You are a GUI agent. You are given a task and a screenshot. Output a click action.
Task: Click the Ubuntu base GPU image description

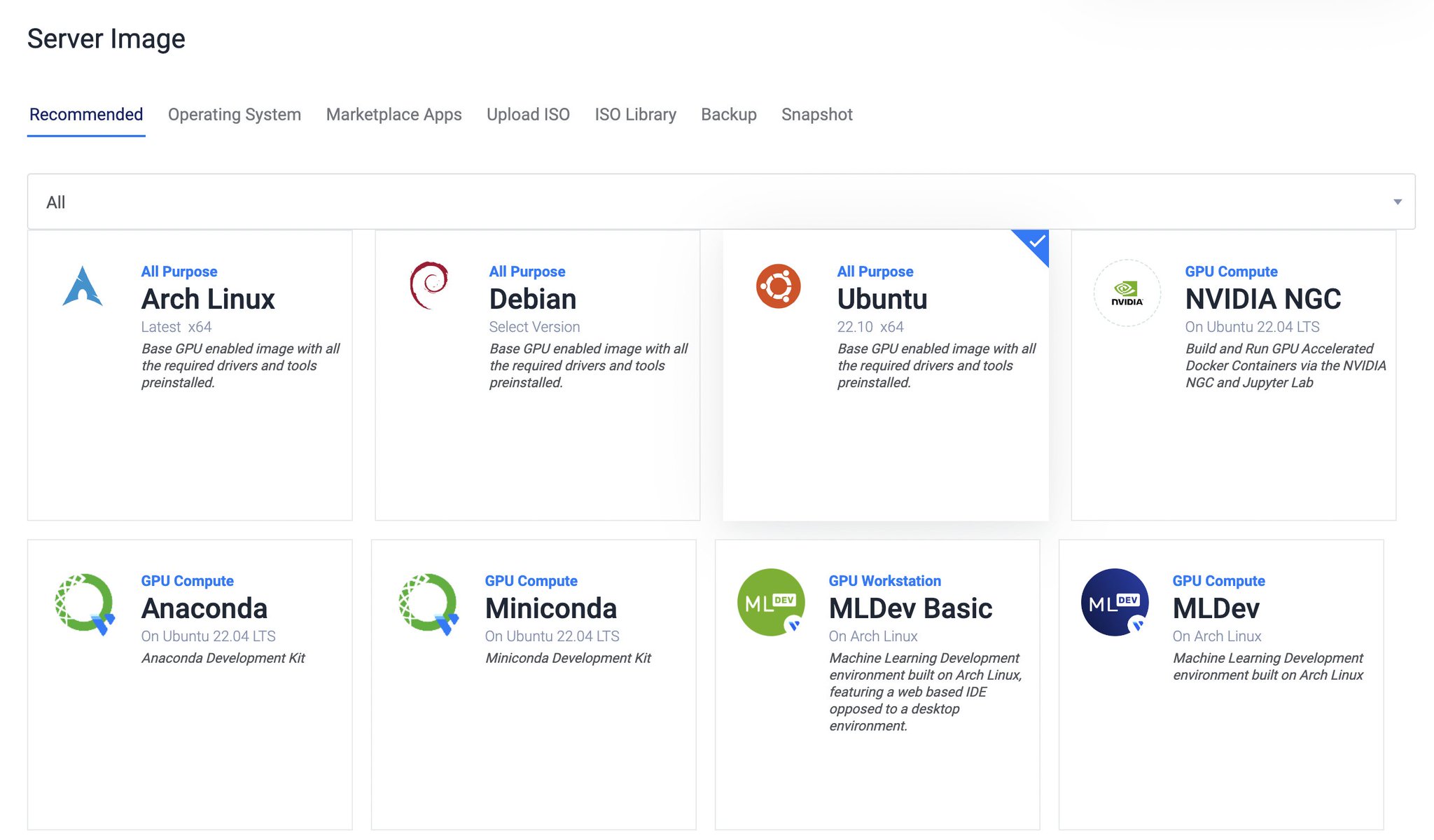coord(936,365)
